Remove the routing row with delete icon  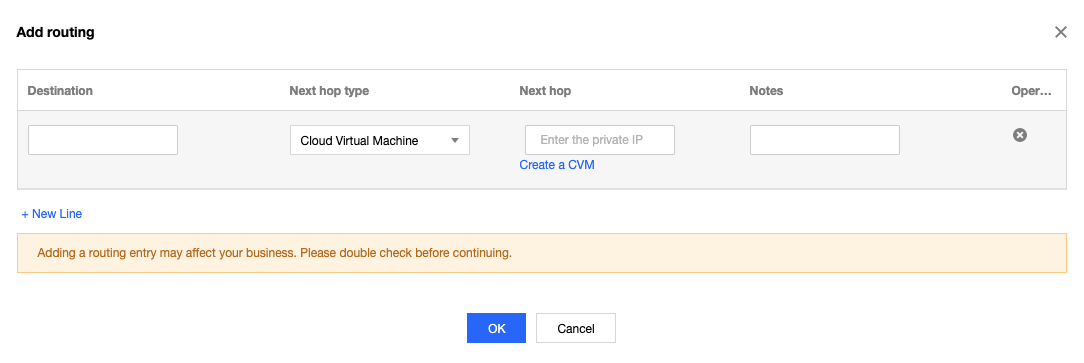click(1020, 135)
